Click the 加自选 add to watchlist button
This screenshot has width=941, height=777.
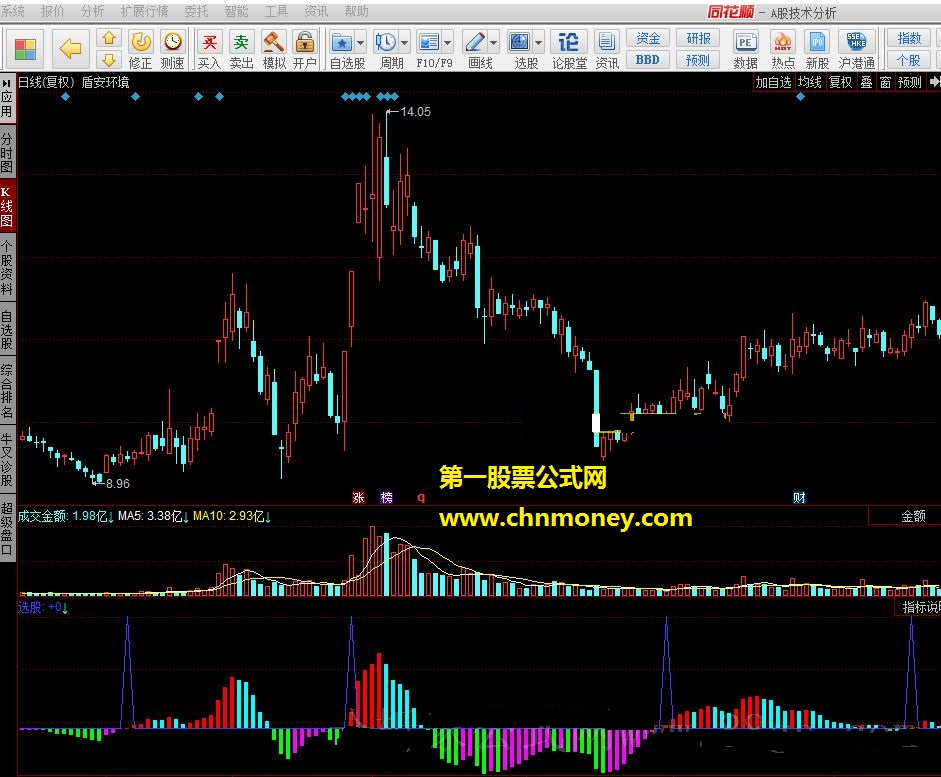773,82
